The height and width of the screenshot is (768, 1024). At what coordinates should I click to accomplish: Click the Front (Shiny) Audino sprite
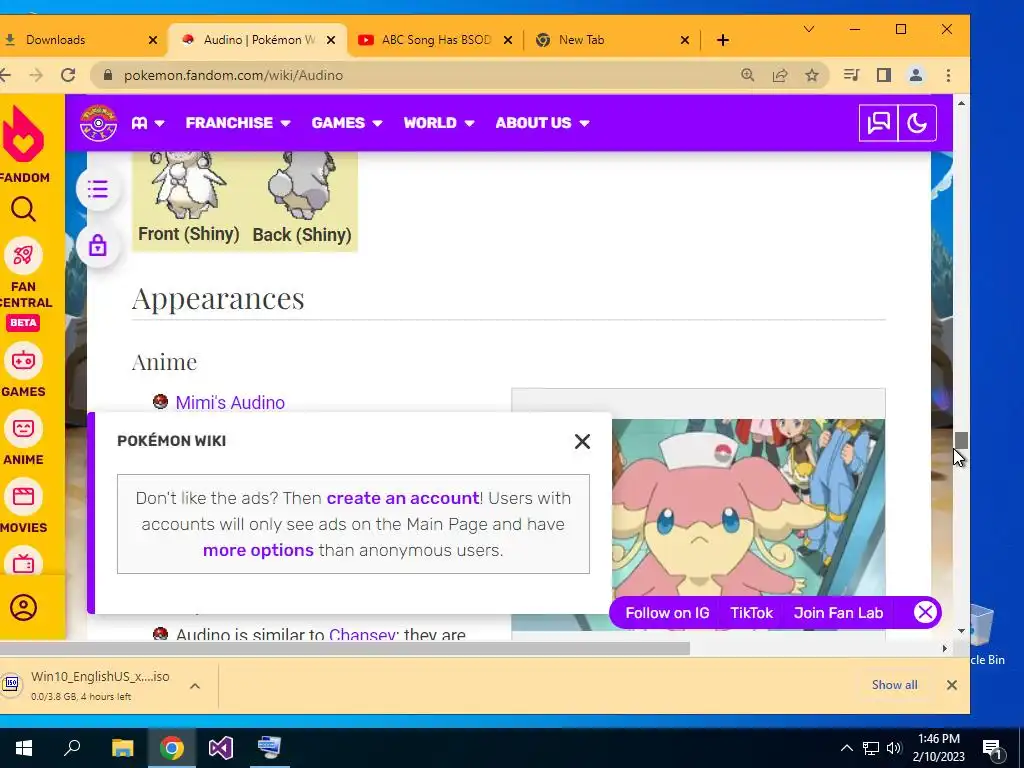pyautogui.click(x=188, y=185)
